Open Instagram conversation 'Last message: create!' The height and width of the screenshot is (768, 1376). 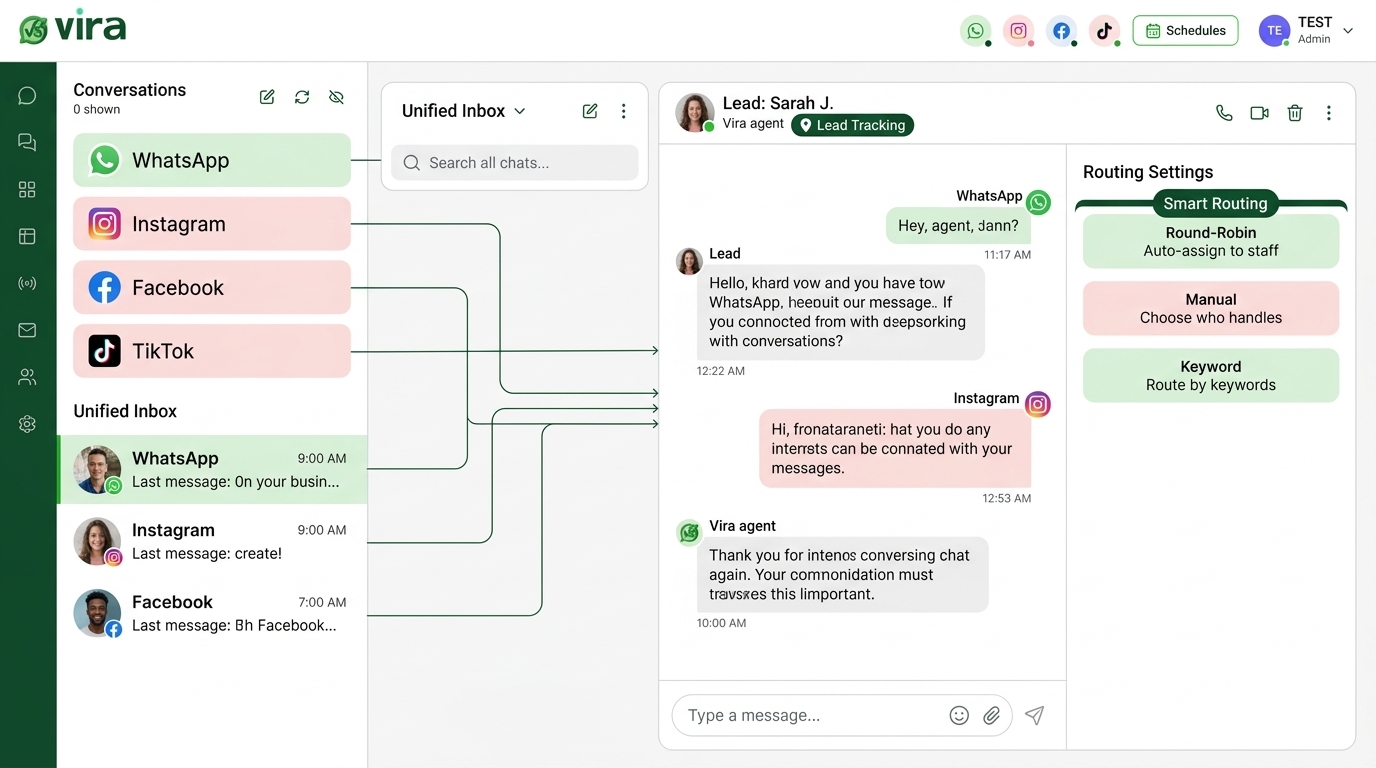212,541
